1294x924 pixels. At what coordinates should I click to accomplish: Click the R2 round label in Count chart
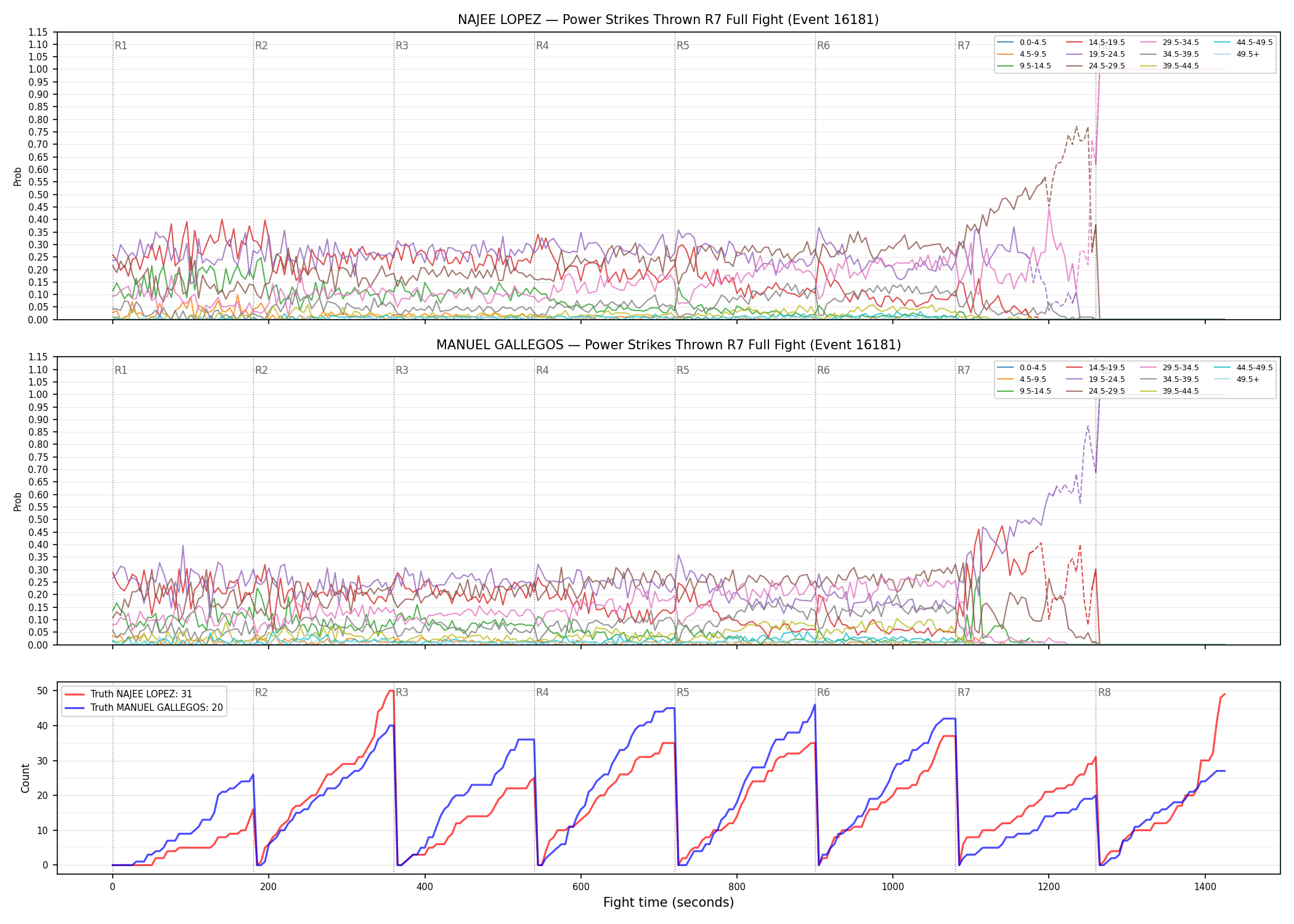pos(261,692)
